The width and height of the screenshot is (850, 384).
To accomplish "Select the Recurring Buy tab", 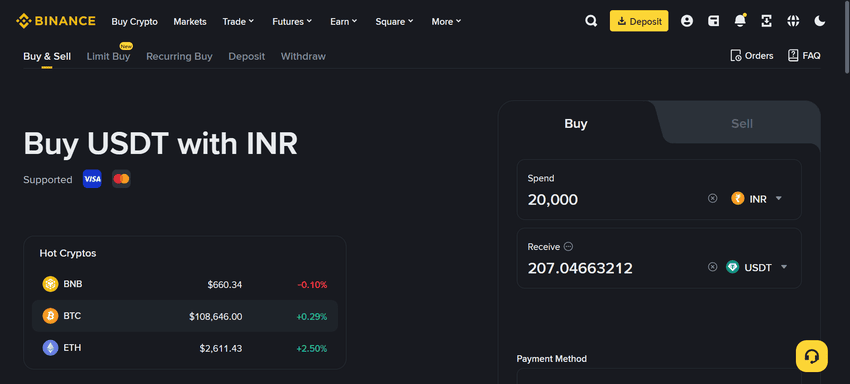I will [x=179, y=56].
